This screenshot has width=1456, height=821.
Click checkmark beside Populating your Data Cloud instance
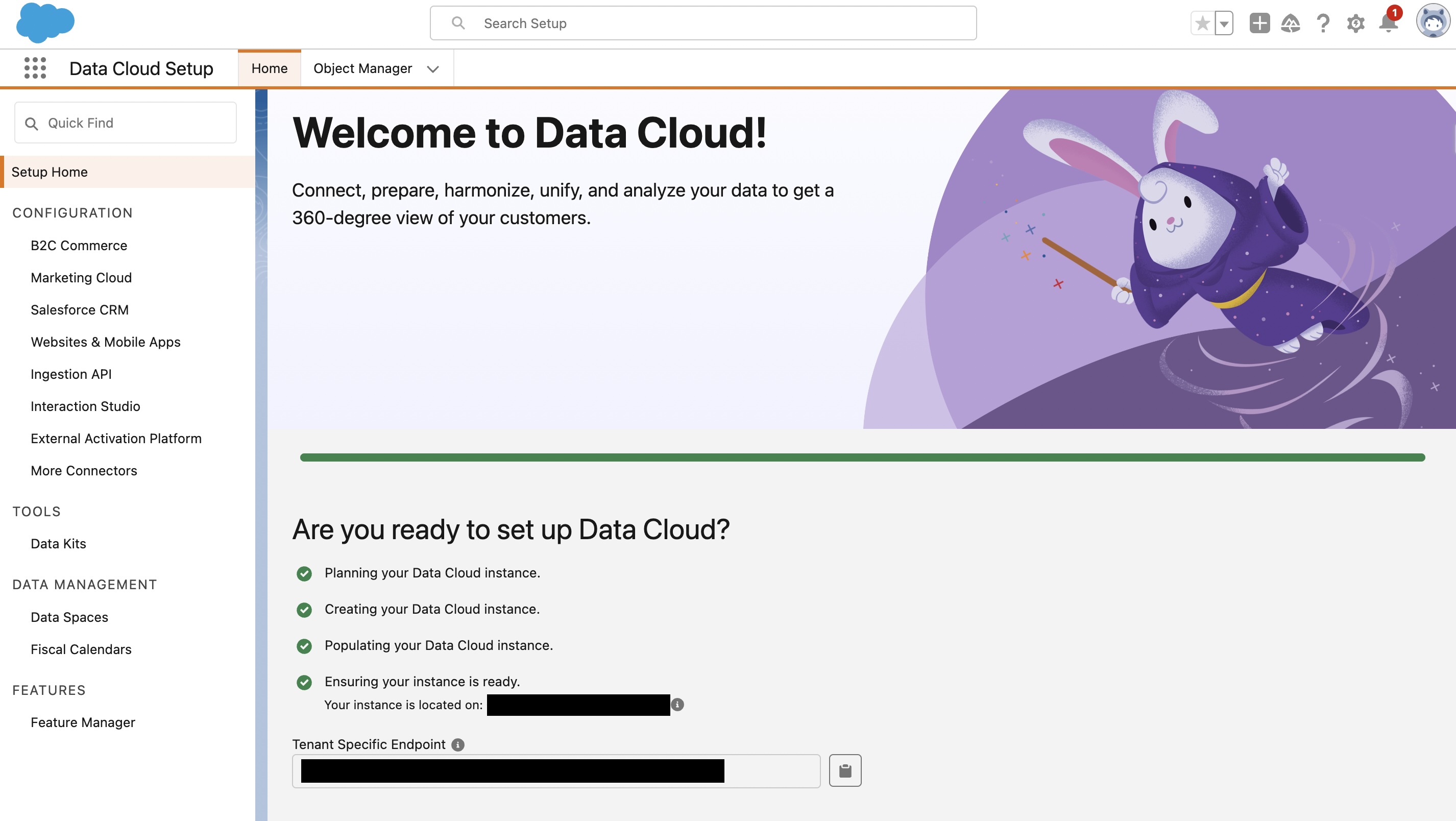click(304, 646)
